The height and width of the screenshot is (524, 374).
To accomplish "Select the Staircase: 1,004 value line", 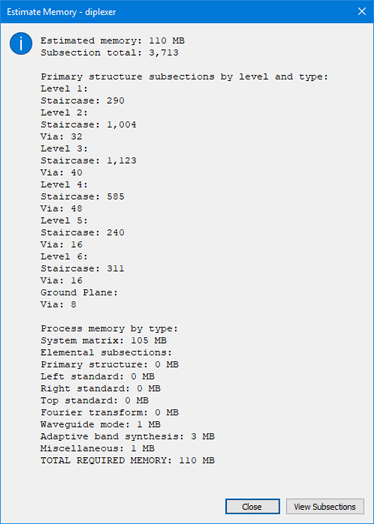I will point(89,125).
